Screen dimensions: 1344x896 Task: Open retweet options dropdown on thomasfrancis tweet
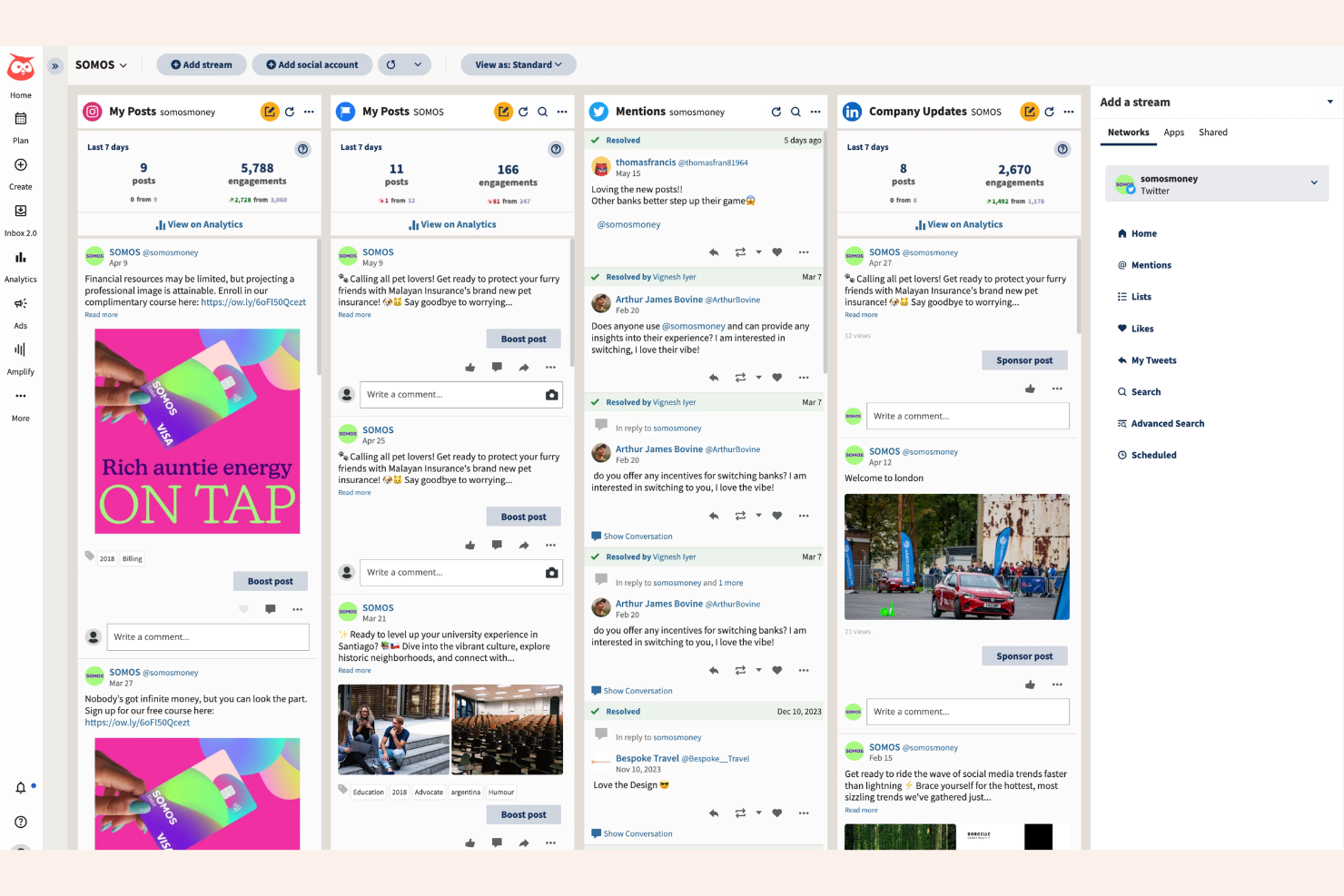[x=758, y=252]
